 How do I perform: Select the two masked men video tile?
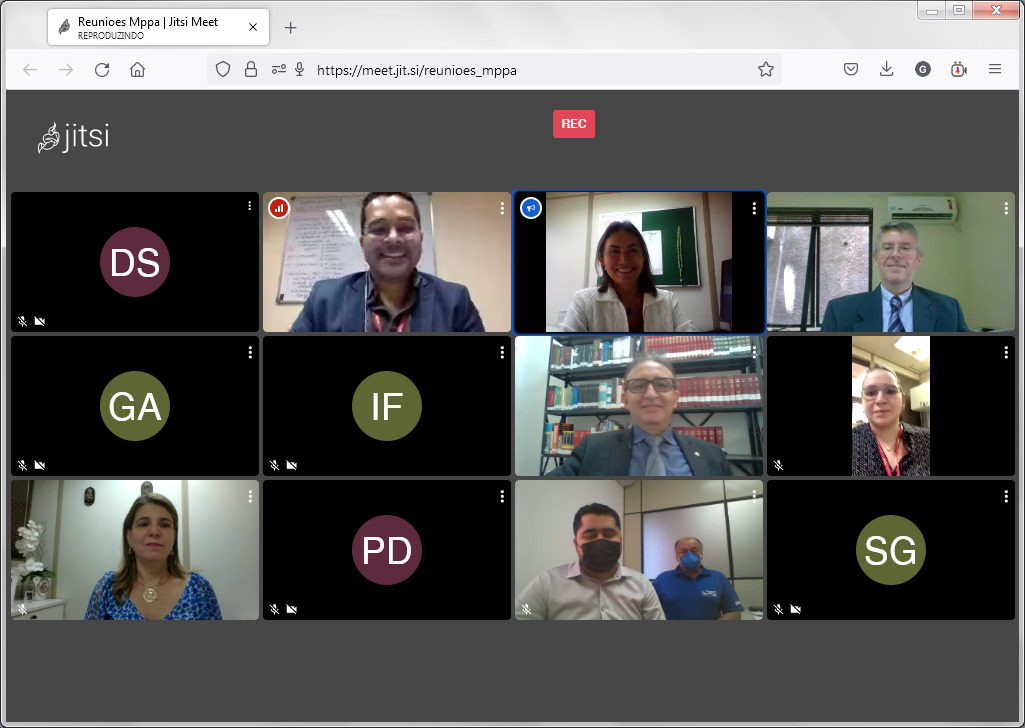(x=639, y=550)
